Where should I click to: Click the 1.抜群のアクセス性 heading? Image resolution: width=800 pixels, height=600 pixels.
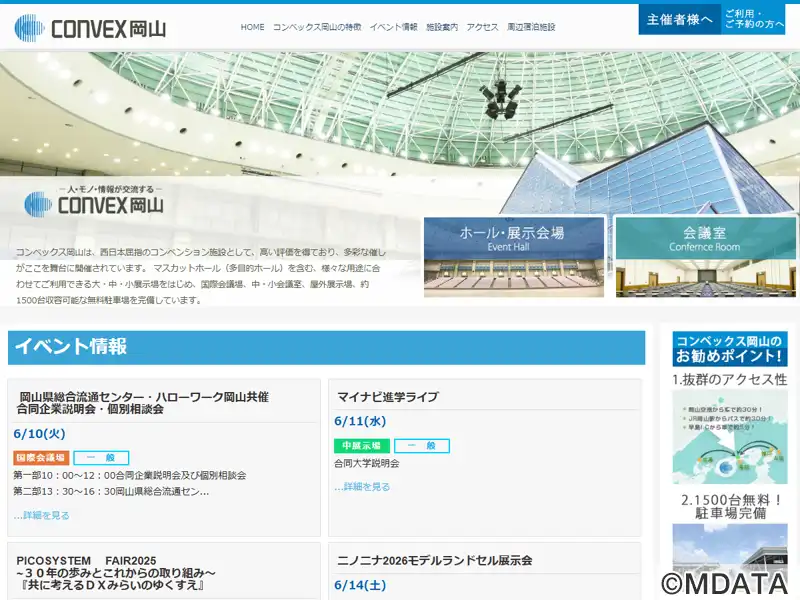730,380
